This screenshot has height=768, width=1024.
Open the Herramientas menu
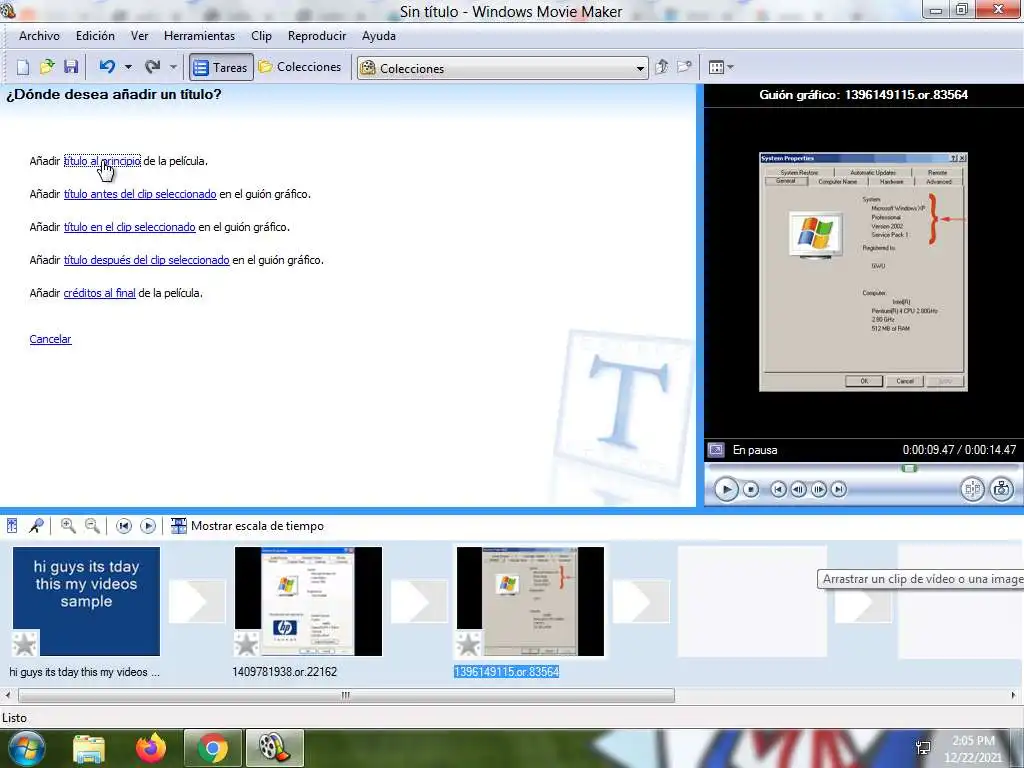pyautogui.click(x=199, y=36)
